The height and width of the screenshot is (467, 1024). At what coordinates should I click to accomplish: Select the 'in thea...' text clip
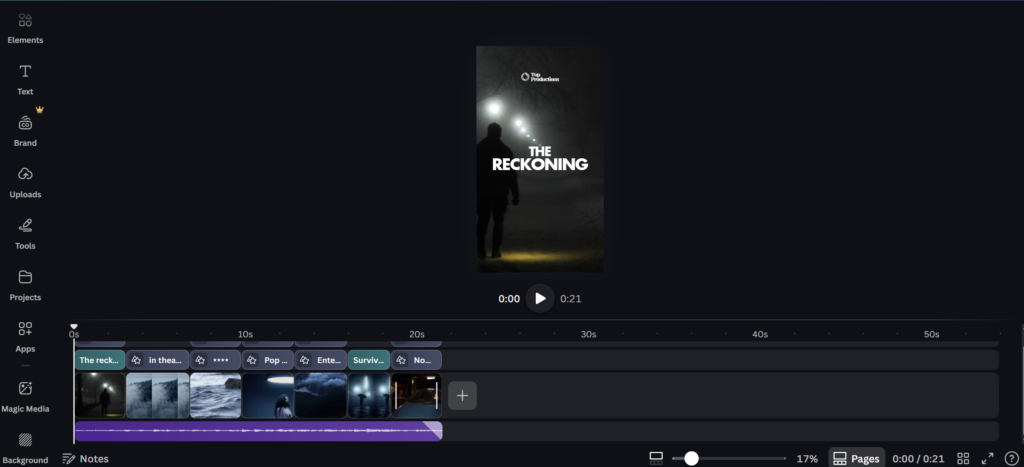(x=157, y=360)
